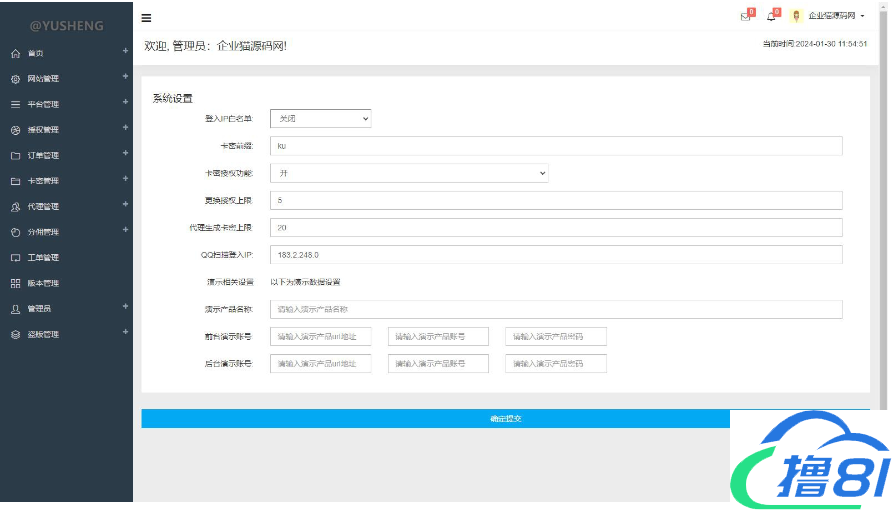Click the 版本管理 grid icon

coord(15,284)
